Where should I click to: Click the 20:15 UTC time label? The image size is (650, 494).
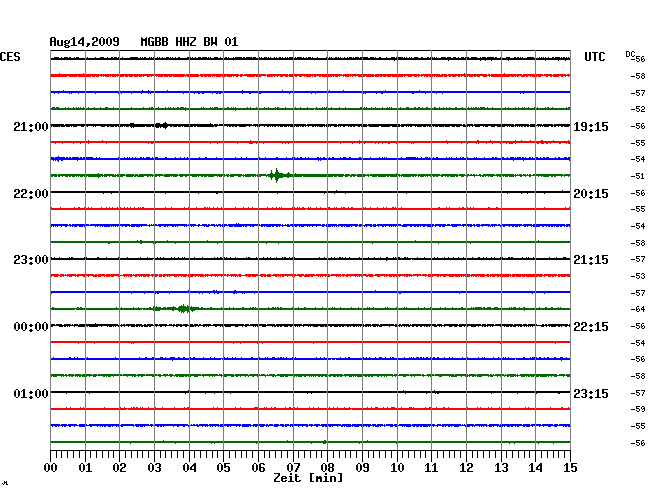click(591, 194)
